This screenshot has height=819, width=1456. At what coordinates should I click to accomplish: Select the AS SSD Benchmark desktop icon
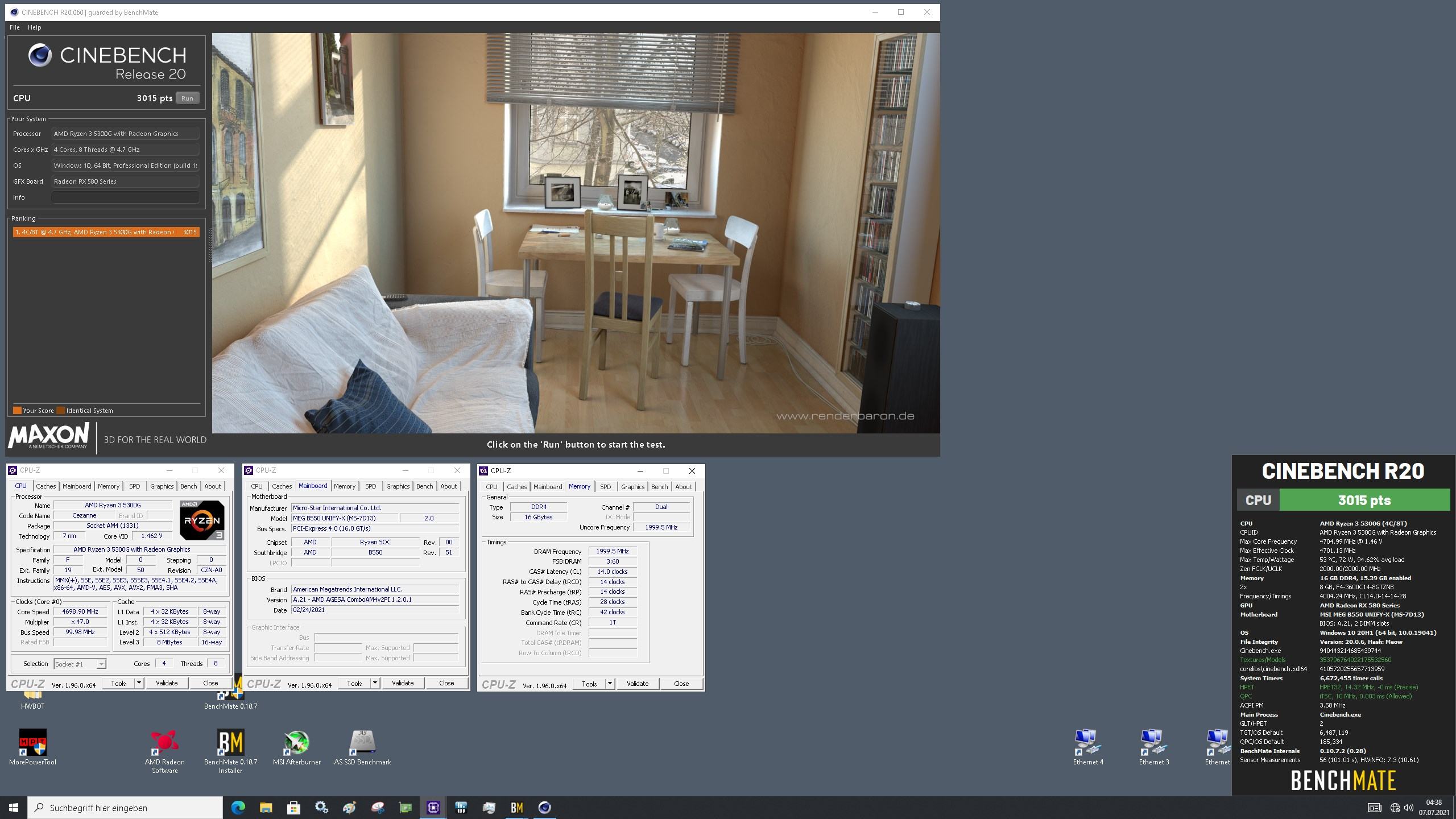(x=362, y=747)
